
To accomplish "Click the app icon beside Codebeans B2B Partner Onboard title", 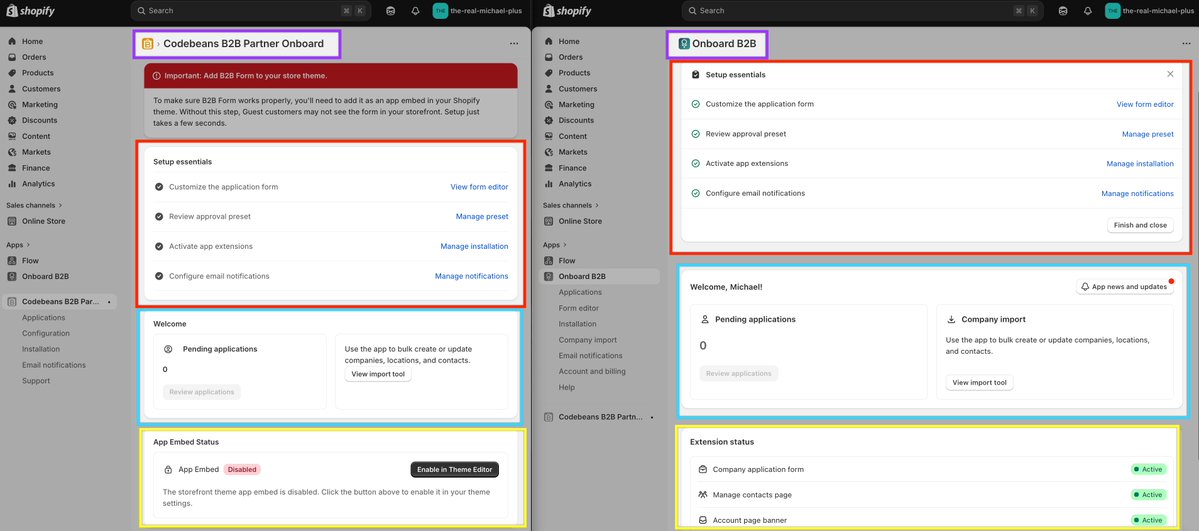I will (x=148, y=44).
